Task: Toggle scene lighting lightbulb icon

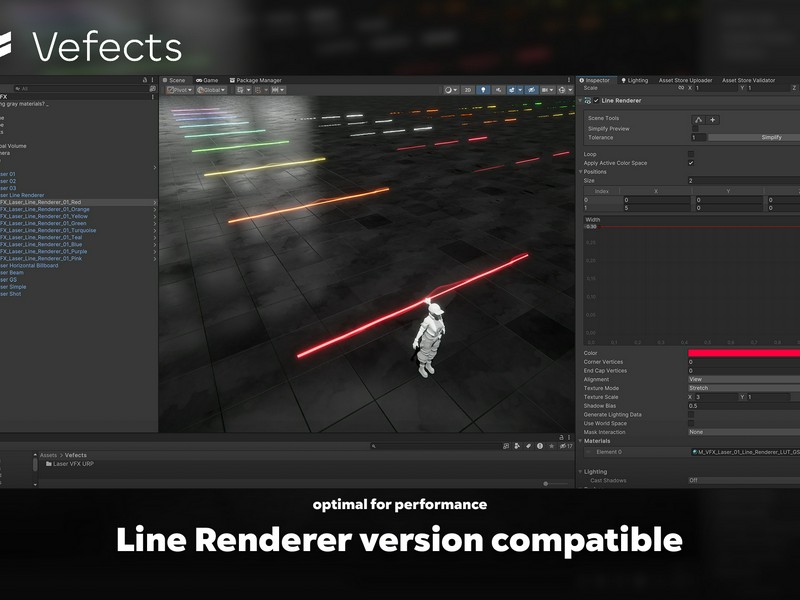Action: 483,90
